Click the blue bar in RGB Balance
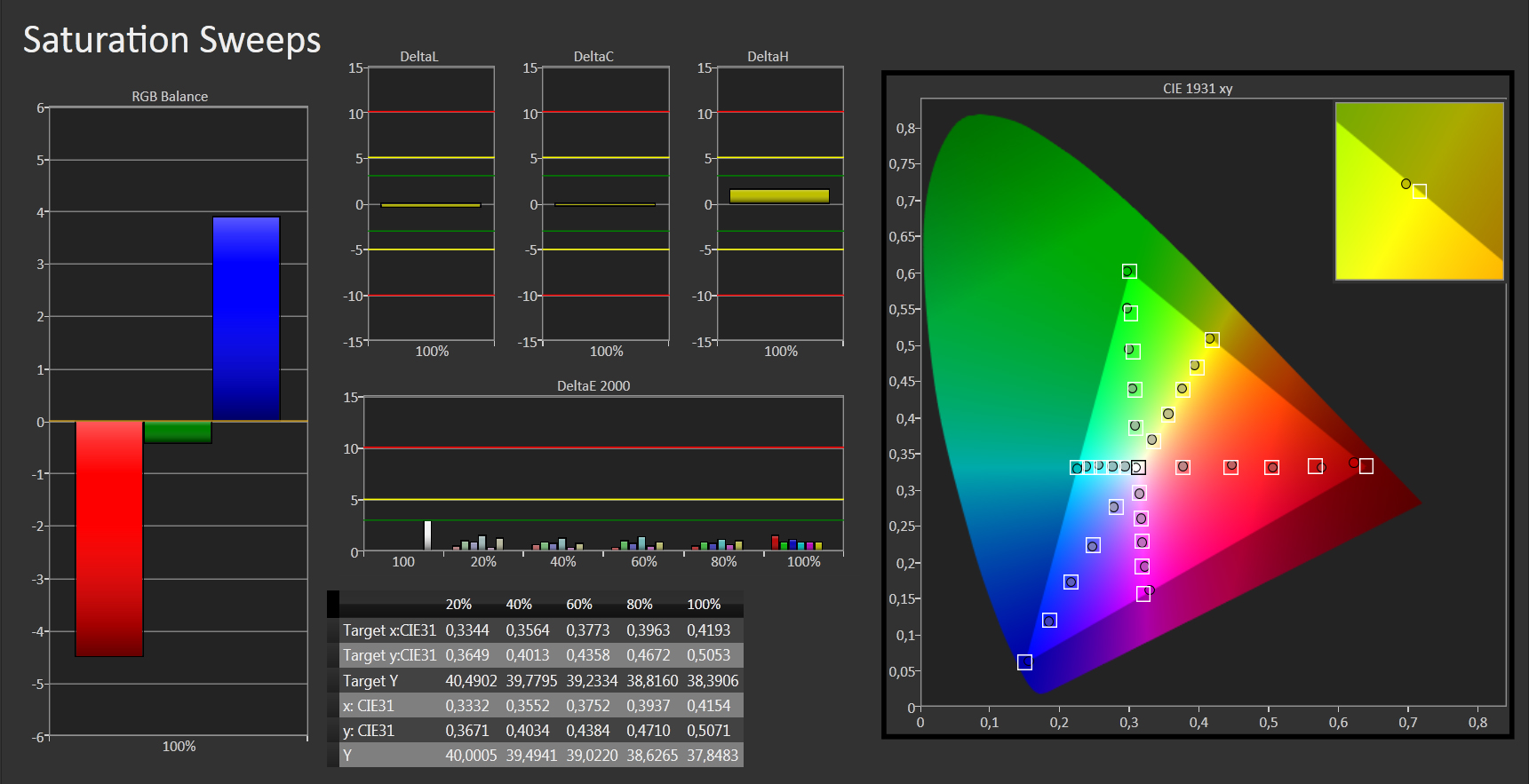 pyautogui.click(x=246, y=319)
